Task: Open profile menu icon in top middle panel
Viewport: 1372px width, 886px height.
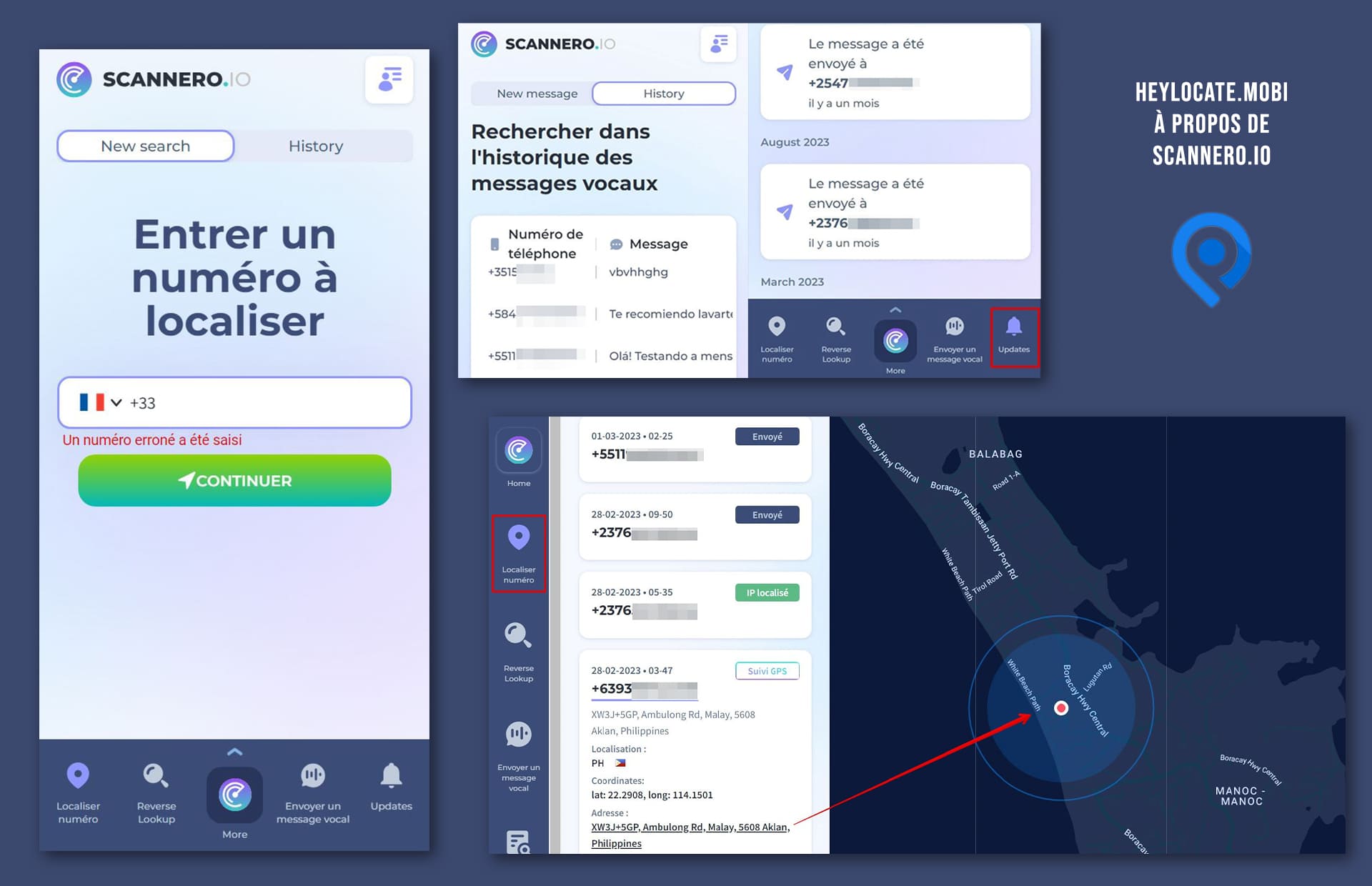Action: [x=718, y=44]
